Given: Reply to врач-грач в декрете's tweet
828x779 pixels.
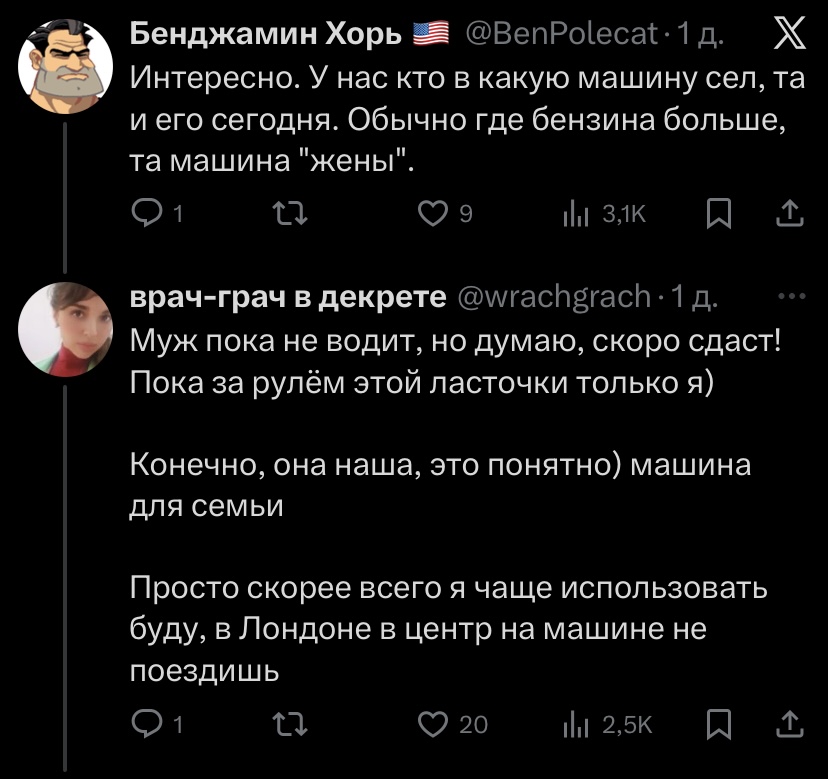Looking at the screenshot, I should click(147, 725).
